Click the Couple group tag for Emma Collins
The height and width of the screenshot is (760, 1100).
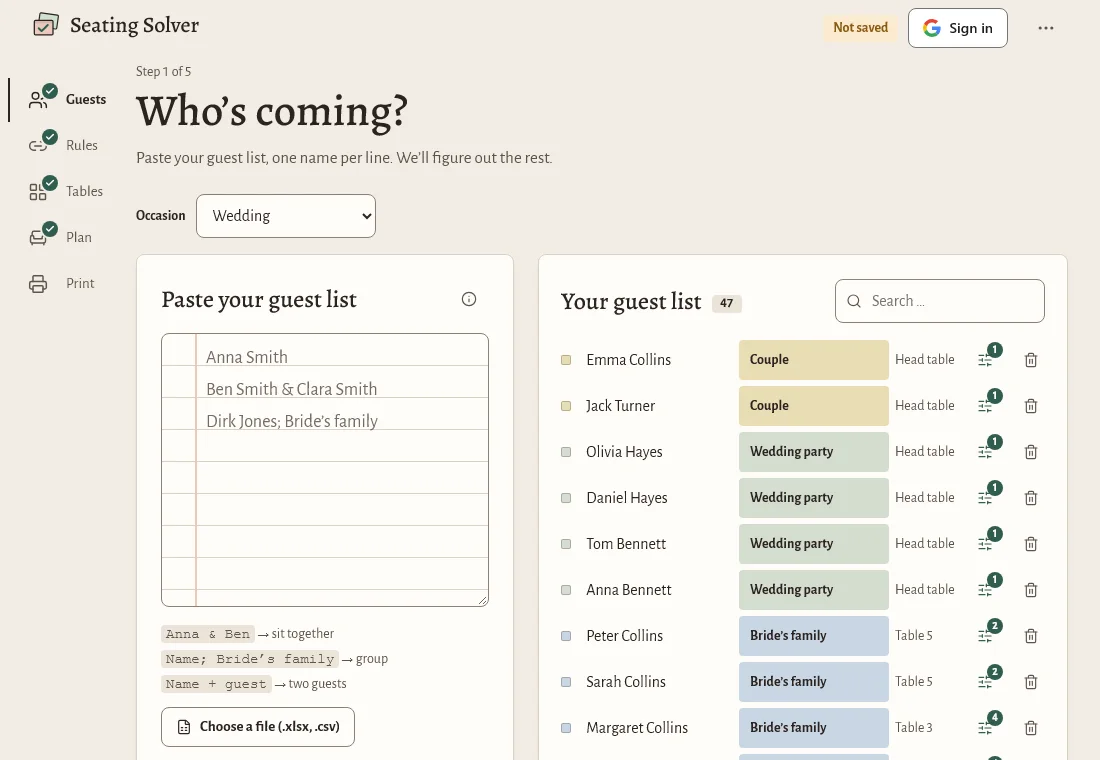click(x=813, y=360)
